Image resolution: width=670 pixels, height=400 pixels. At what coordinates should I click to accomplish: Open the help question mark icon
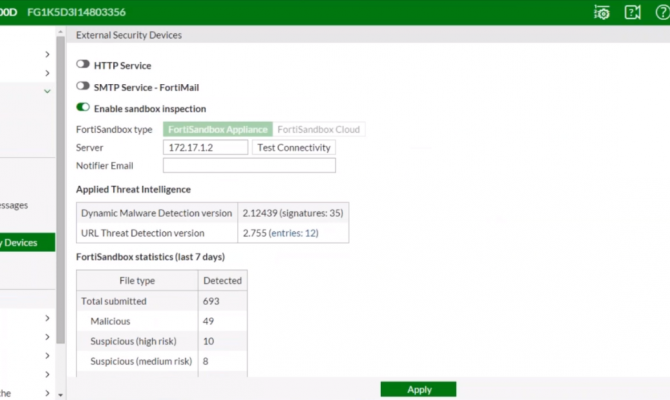coord(663,12)
